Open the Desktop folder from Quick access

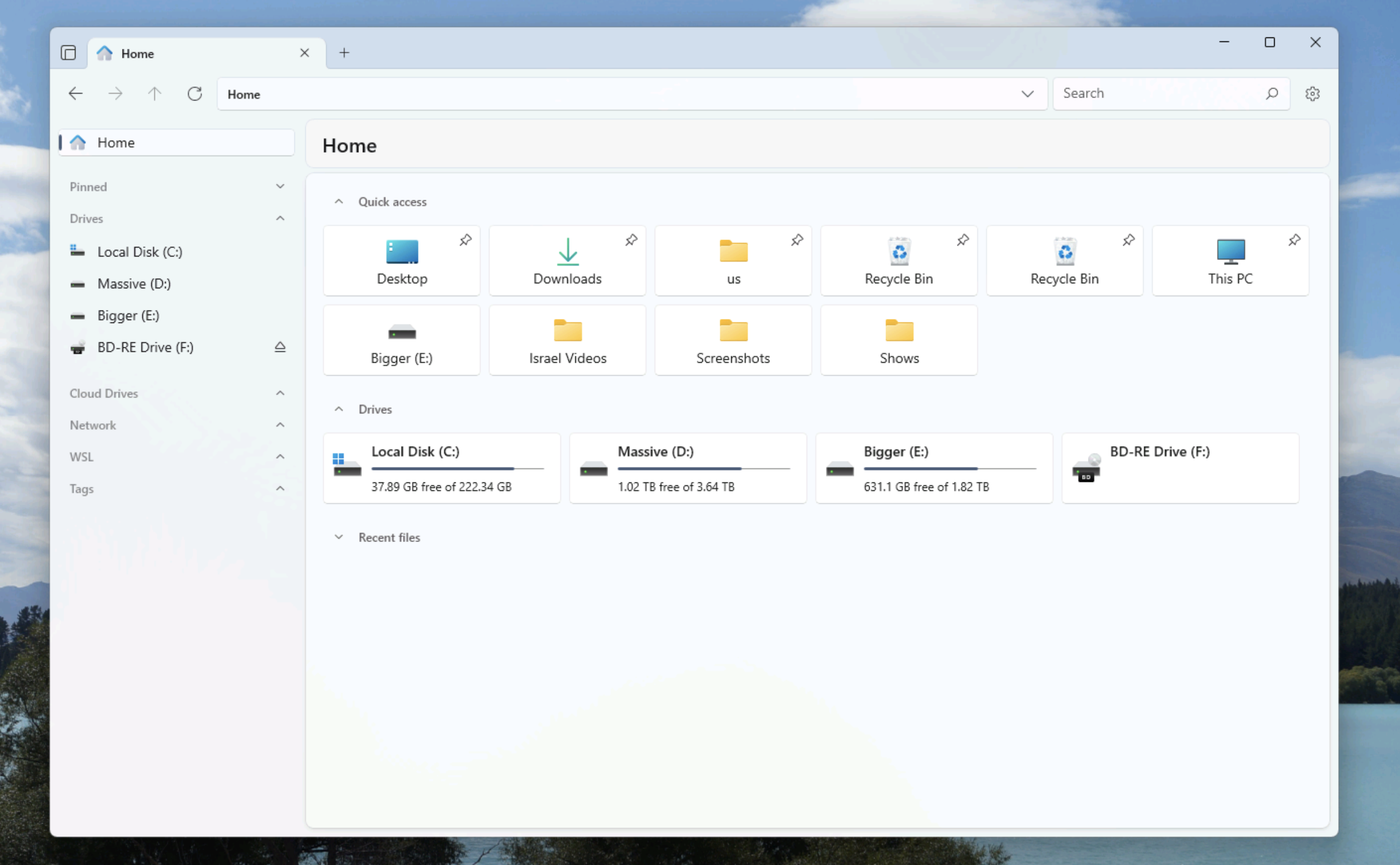pos(401,261)
